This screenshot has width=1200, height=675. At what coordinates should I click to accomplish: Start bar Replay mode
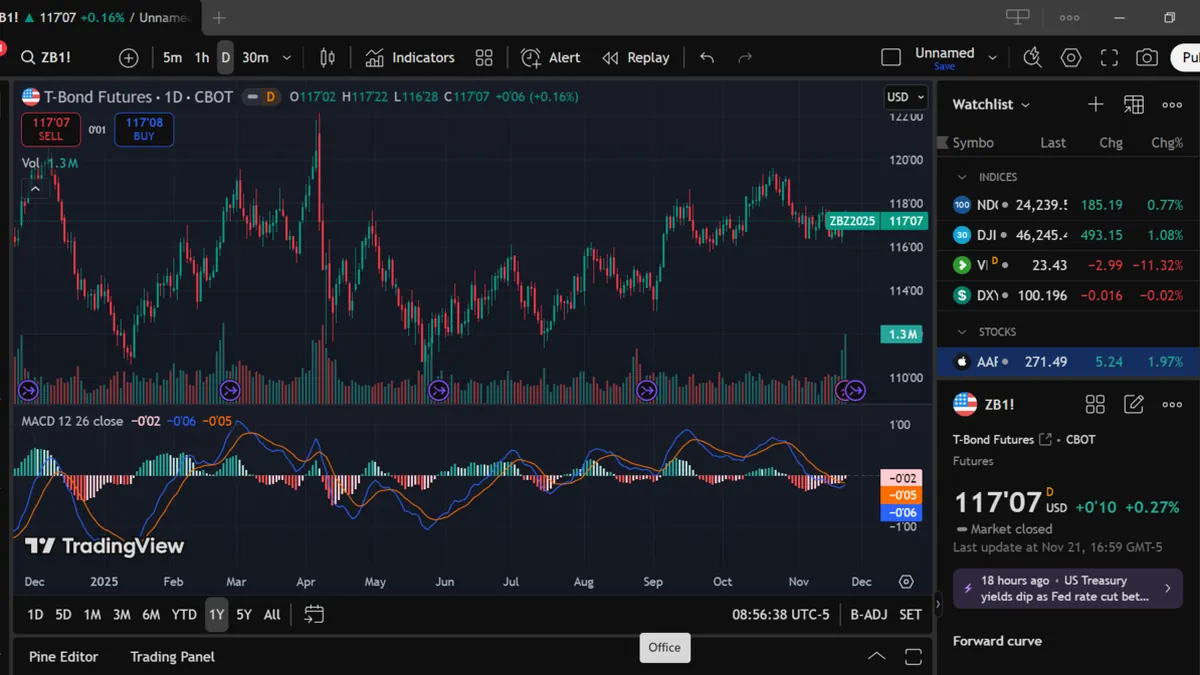(x=636, y=58)
